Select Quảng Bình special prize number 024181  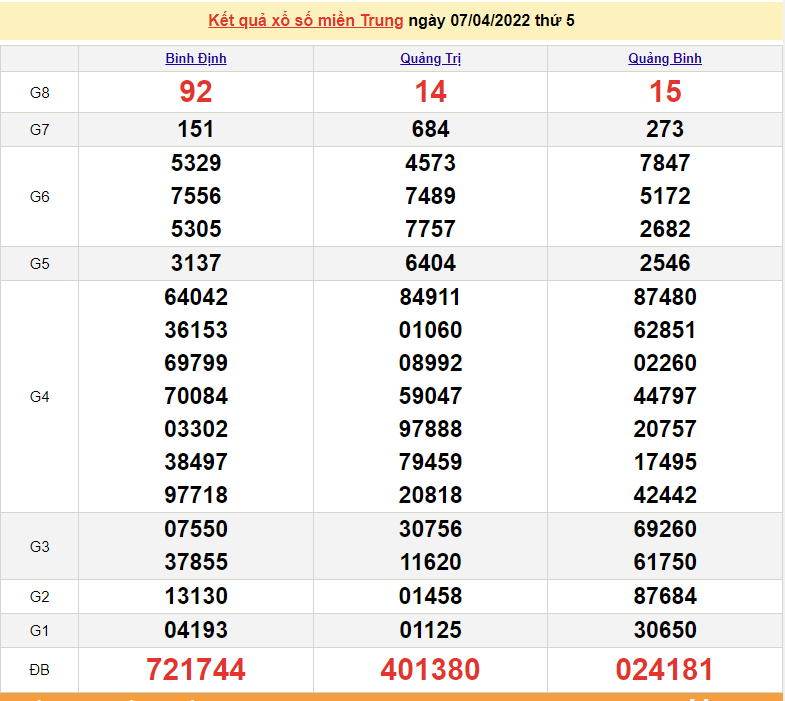click(x=665, y=669)
